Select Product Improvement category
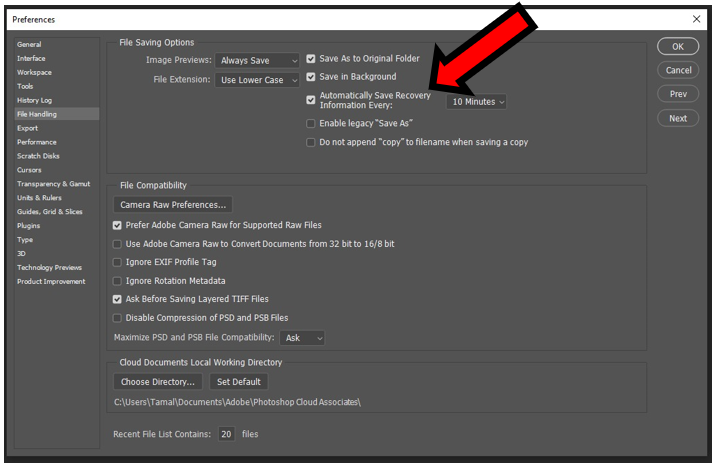Image resolution: width=714 pixels, height=465 pixels. 51,281
